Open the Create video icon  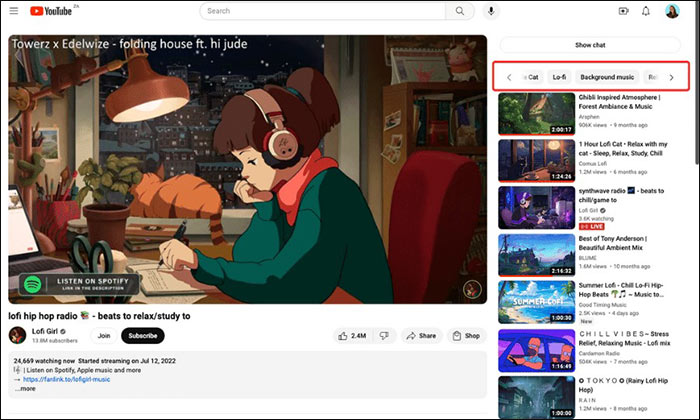(624, 11)
